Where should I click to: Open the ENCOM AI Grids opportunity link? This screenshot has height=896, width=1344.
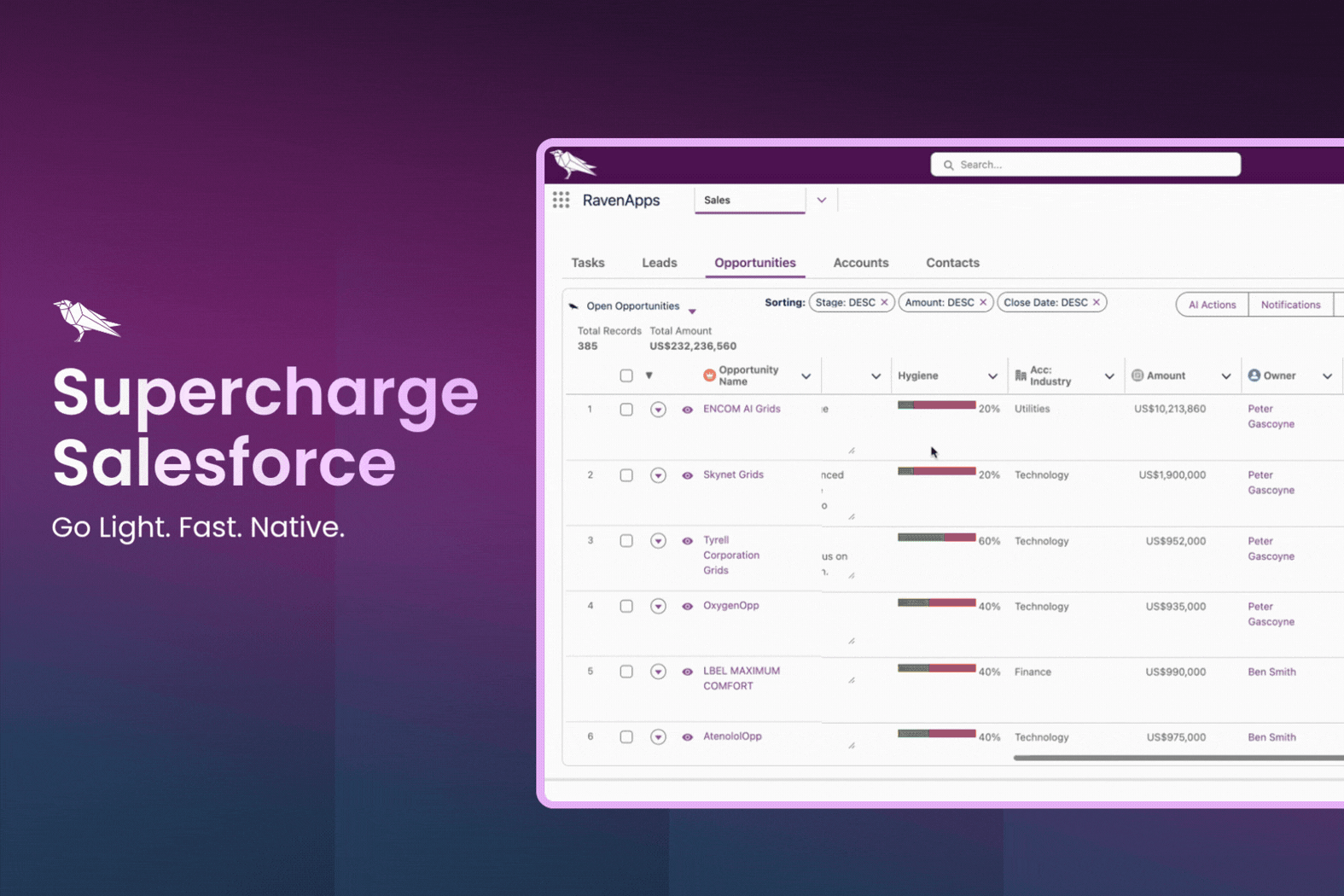coord(742,409)
